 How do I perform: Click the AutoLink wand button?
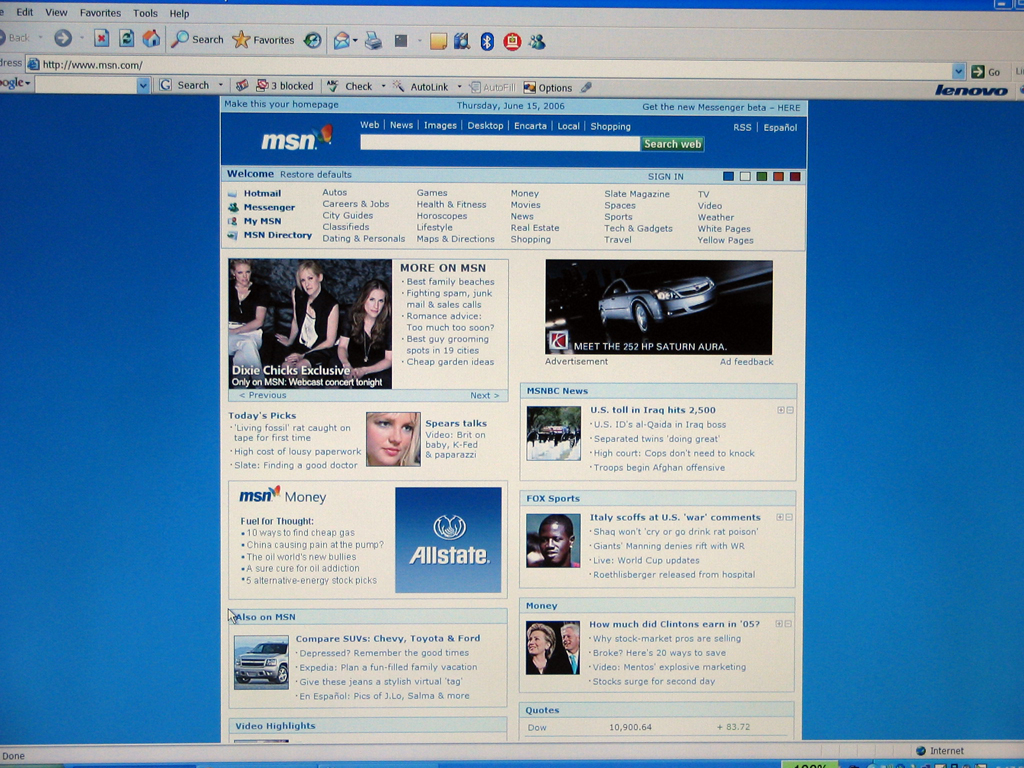(420, 86)
